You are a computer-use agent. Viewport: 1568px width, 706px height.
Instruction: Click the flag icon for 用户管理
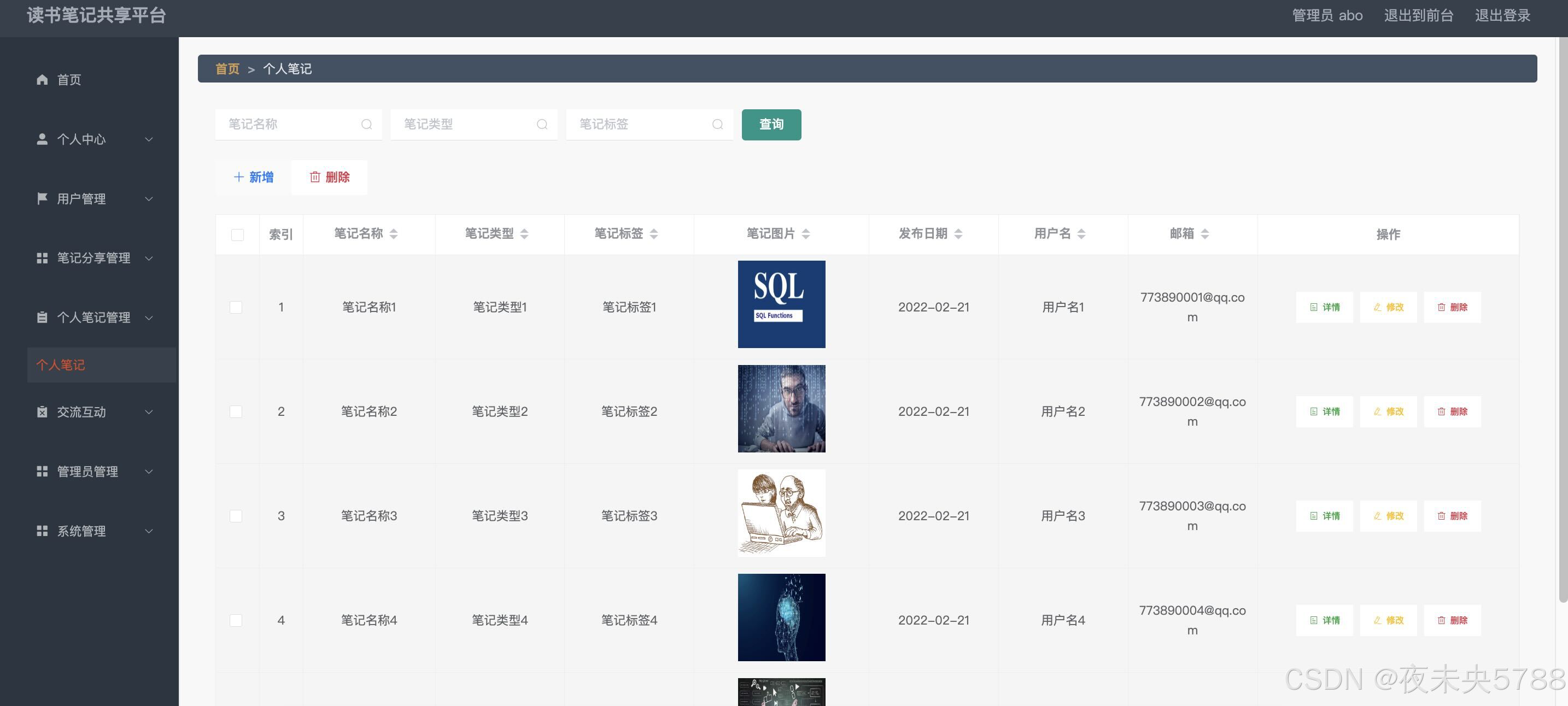42,198
